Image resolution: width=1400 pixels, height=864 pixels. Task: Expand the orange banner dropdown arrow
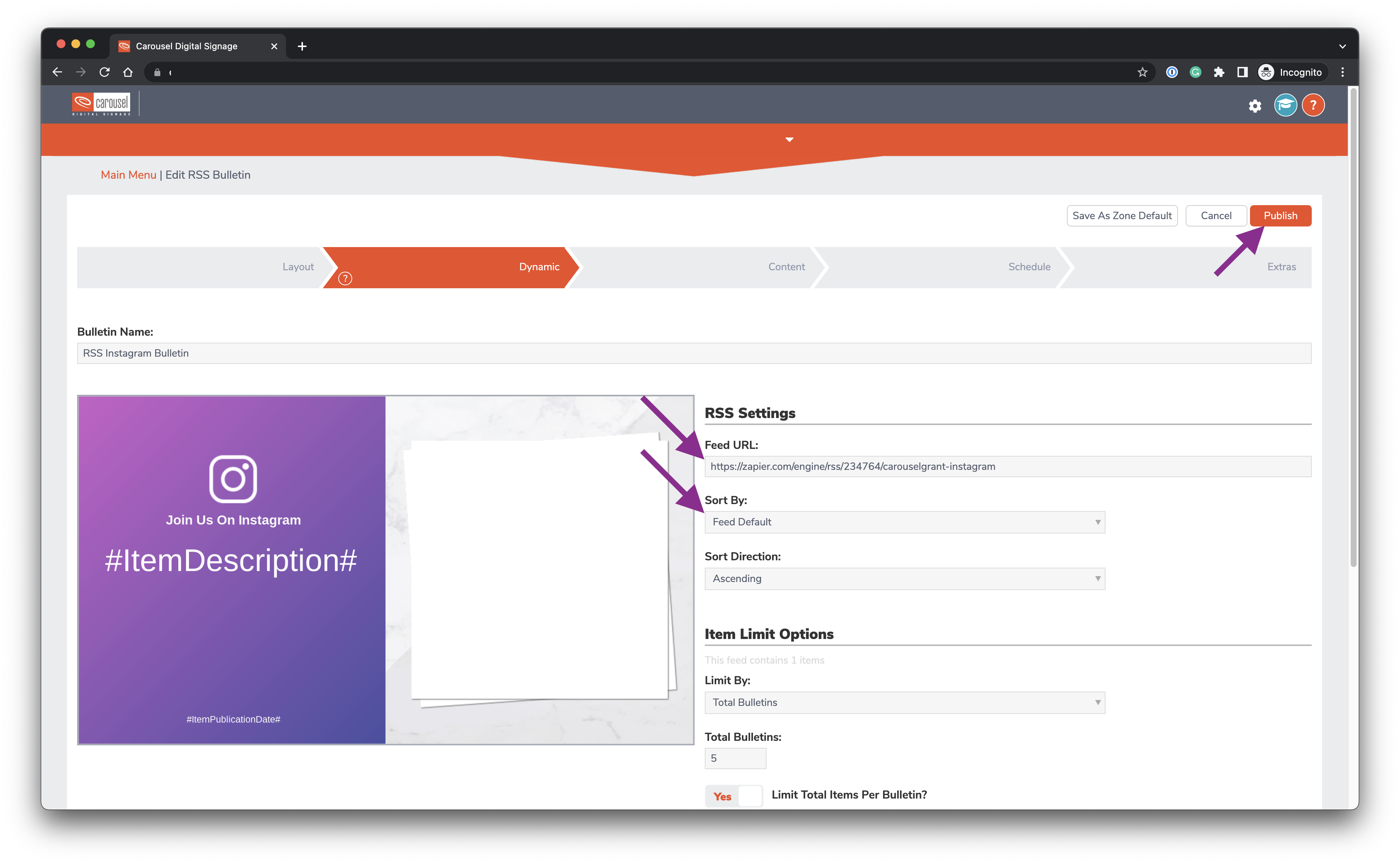789,139
